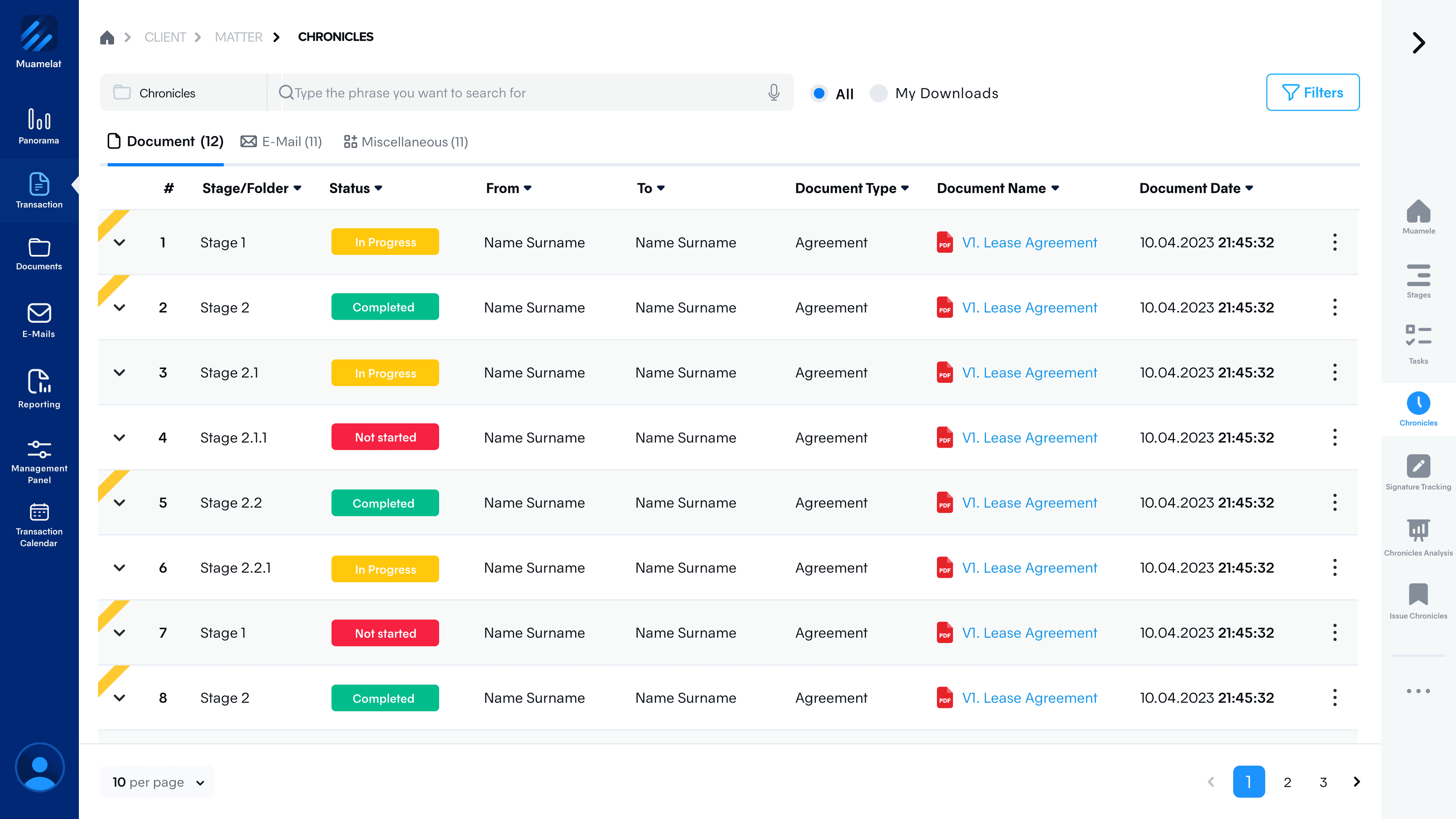
Task: Open the Panorama section in sidebar
Action: (x=38, y=126)
